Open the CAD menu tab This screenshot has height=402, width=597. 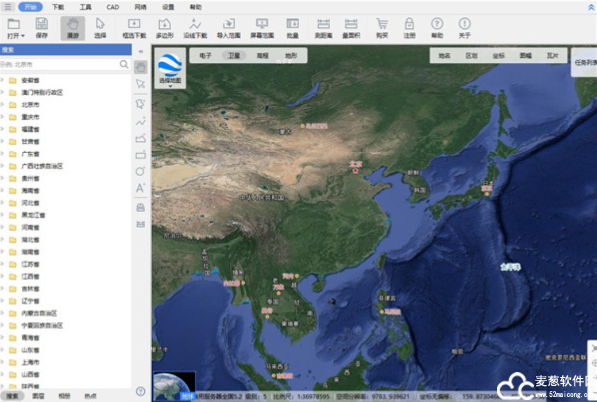click(113, 7)
